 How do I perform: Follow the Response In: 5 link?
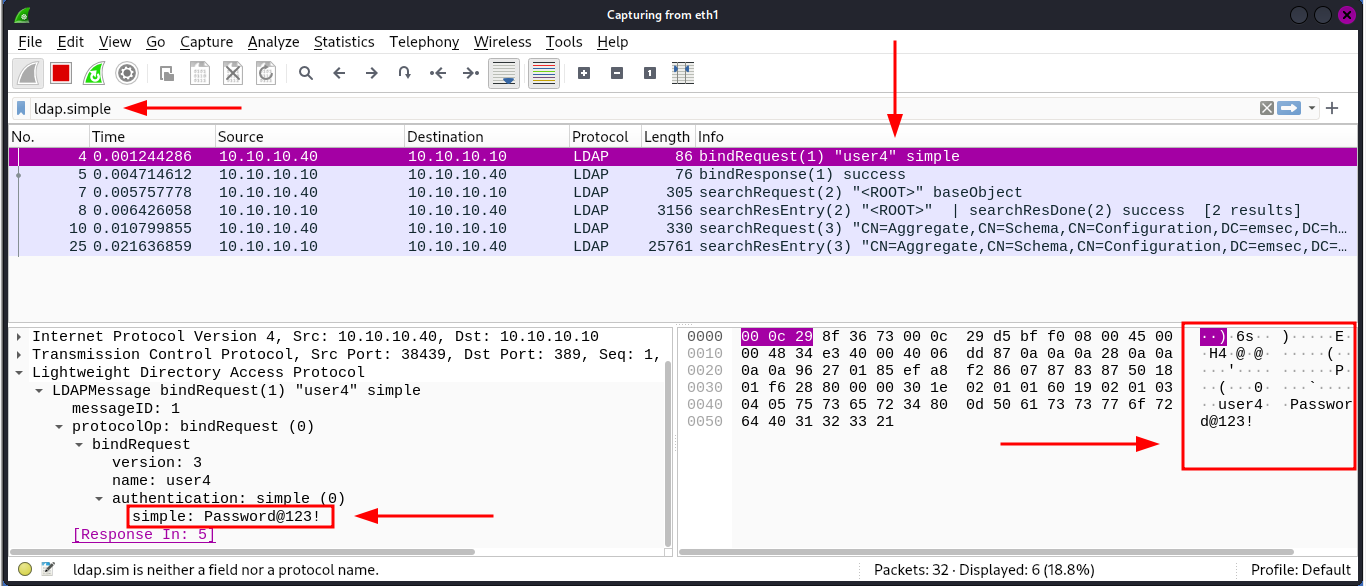[143, 534]
